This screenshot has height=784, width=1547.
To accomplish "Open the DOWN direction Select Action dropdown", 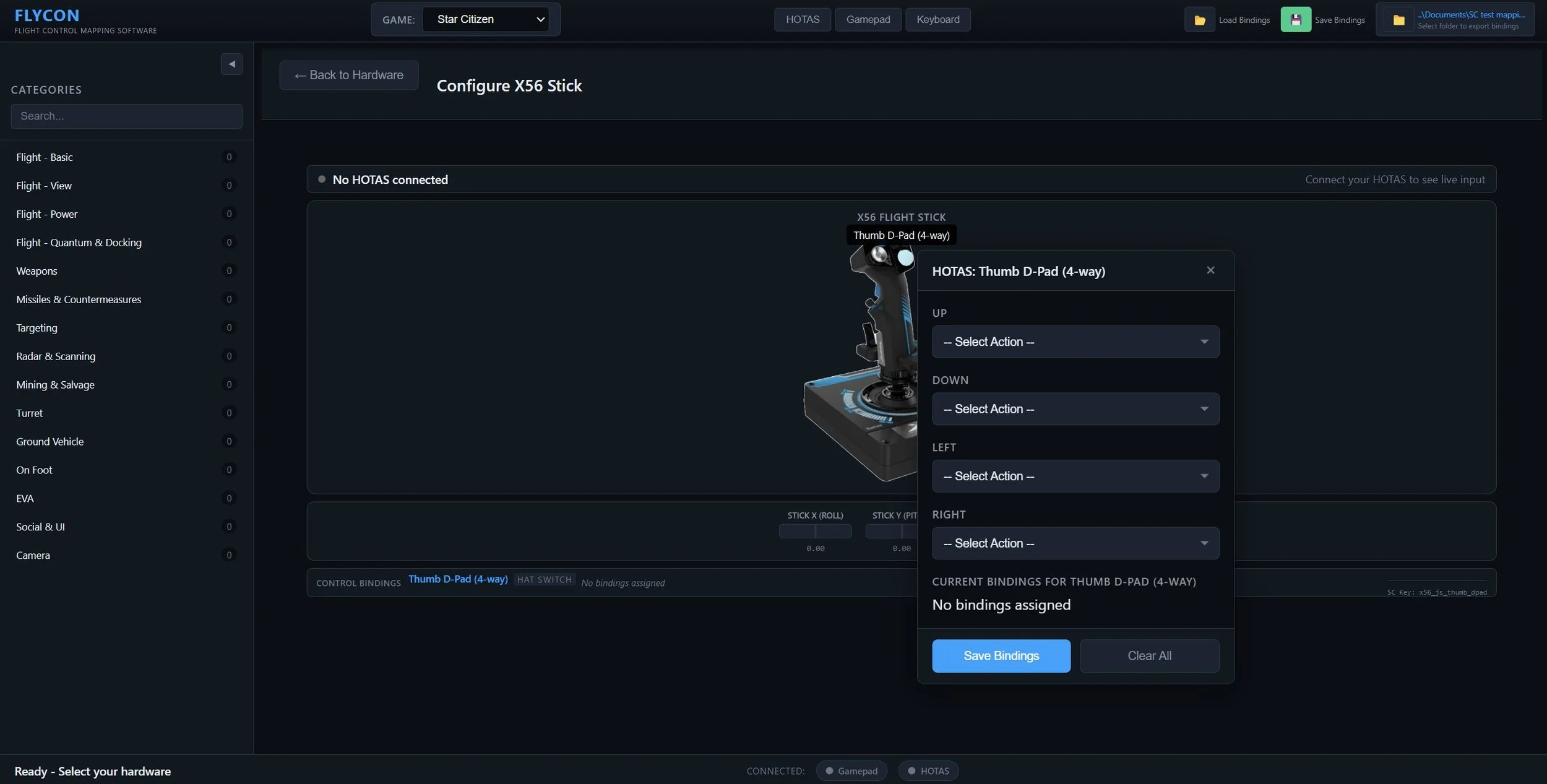I will 1075,409.
